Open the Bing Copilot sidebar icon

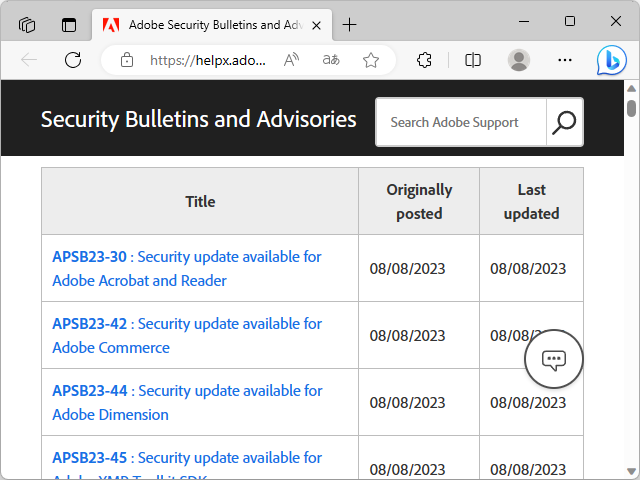(612, 60)
